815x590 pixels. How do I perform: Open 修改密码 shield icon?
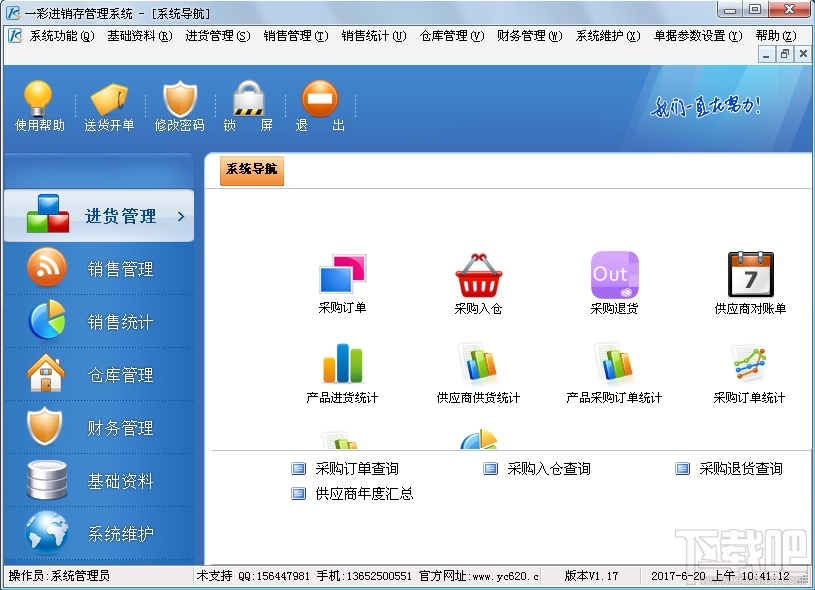(x=180, y=98)
